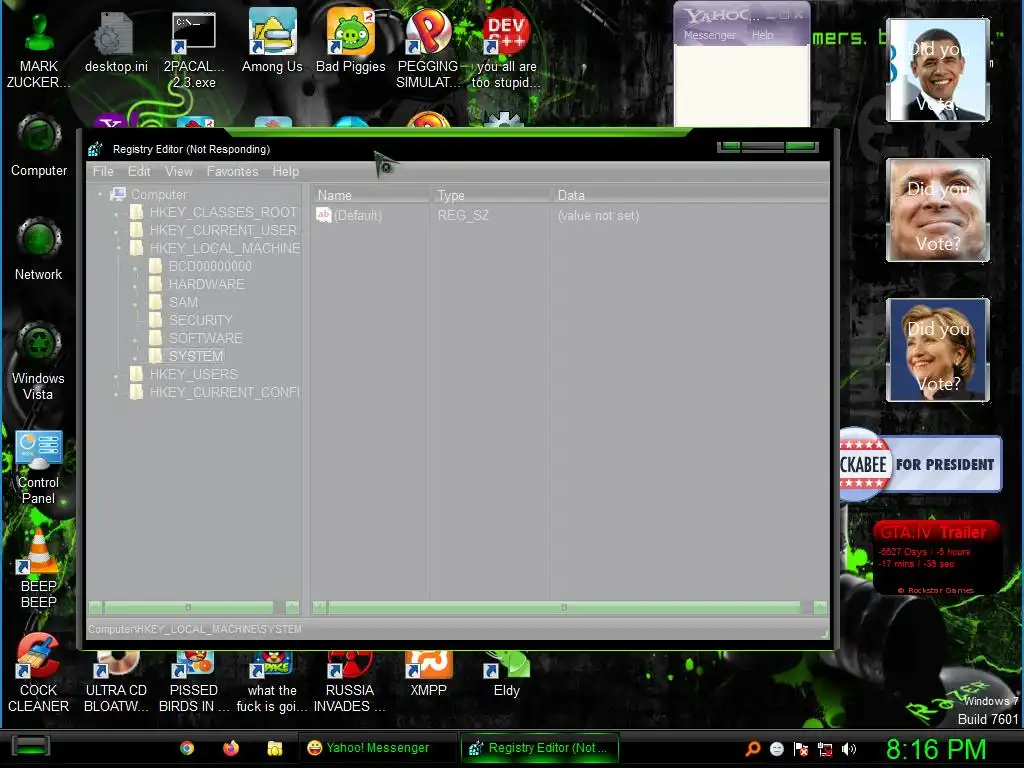Expand the BCD00000000 key
Screen dimensions: 1024x768
136,266
